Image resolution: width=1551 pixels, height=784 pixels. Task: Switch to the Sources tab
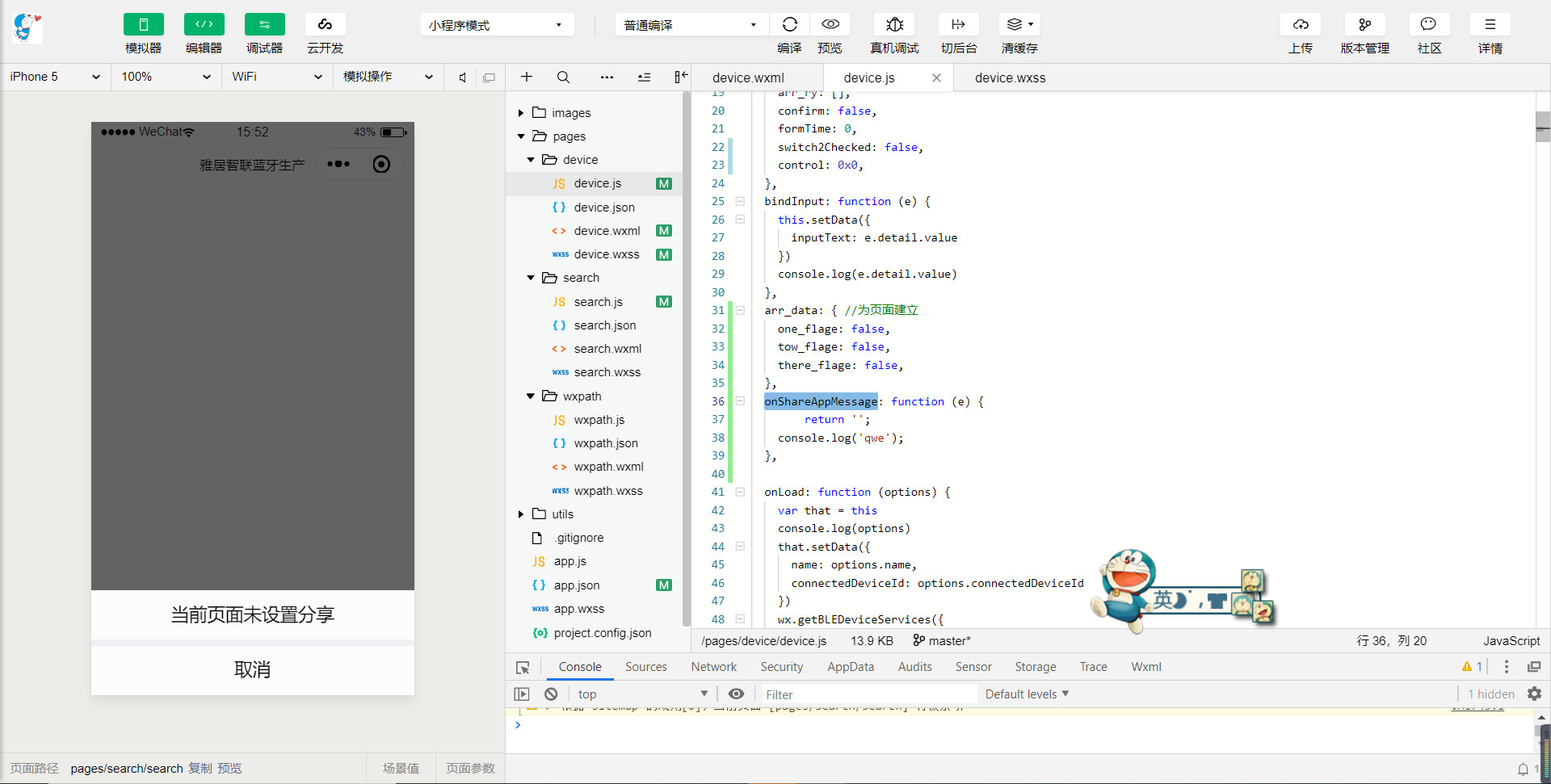[x=645, y=667]
